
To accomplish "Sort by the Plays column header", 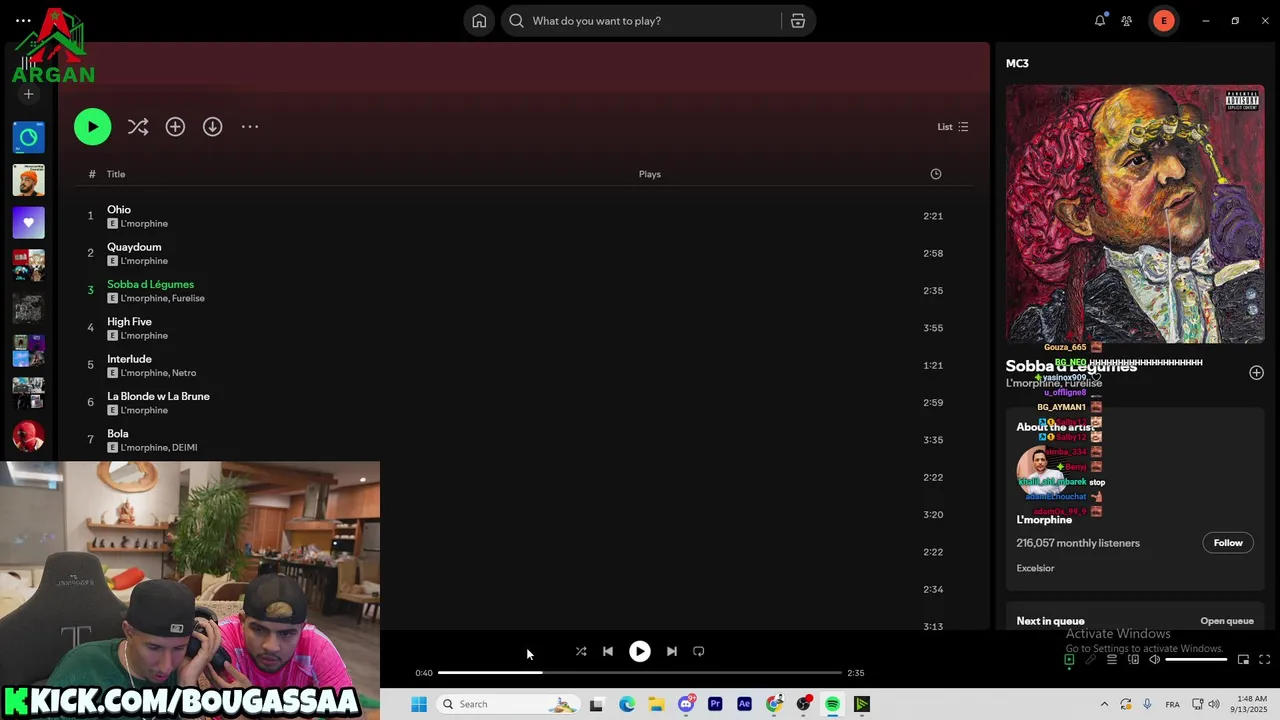I will (x=650, y=174).
